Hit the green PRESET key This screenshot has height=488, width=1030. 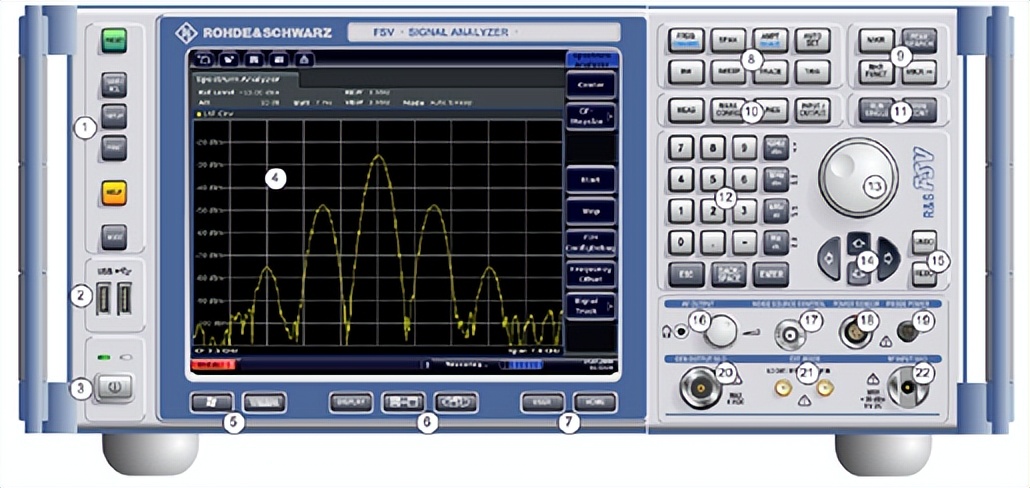114,41
